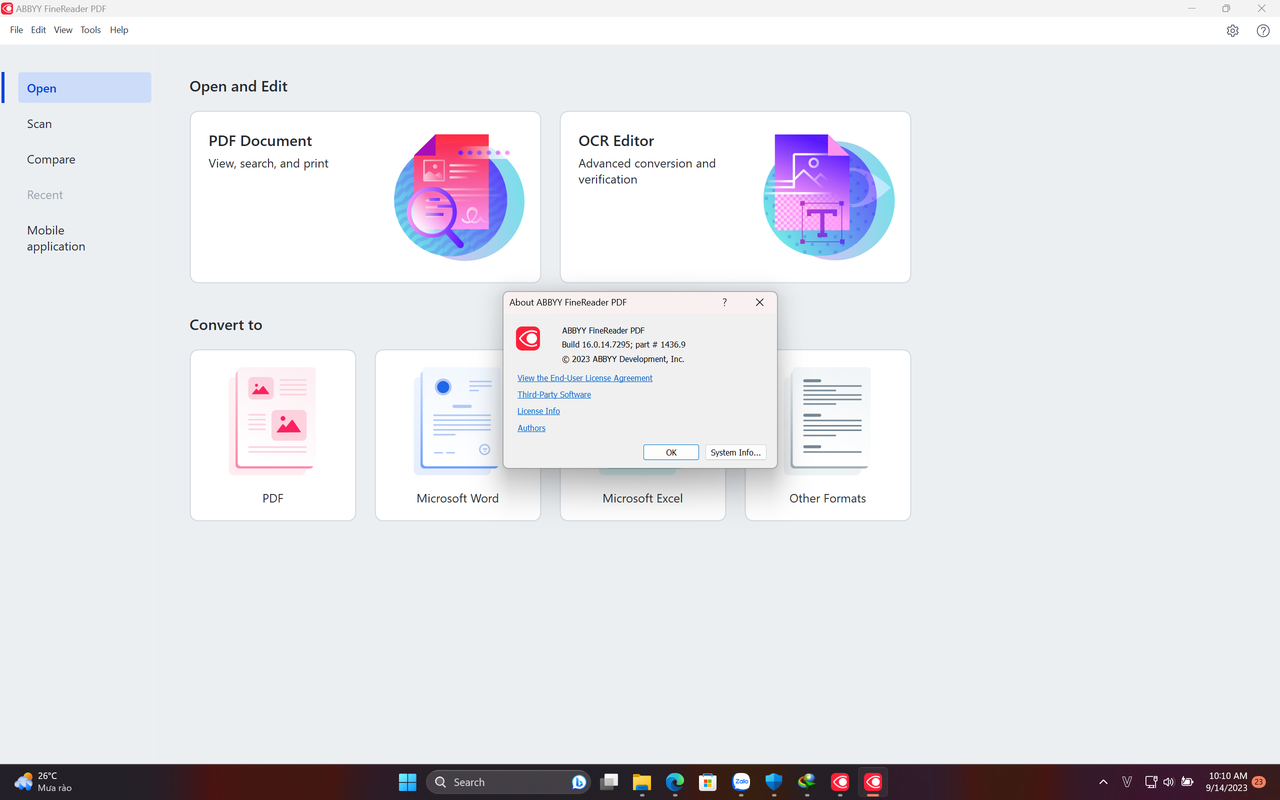The width and height of the screenshot is (1280, 800).
Task: Click OK in the About dialog
Action: point(671,452)
